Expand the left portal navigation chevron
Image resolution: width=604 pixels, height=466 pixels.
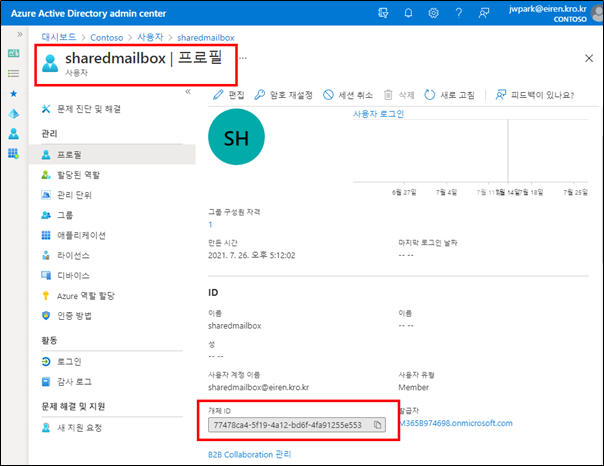tap(19, 34)
